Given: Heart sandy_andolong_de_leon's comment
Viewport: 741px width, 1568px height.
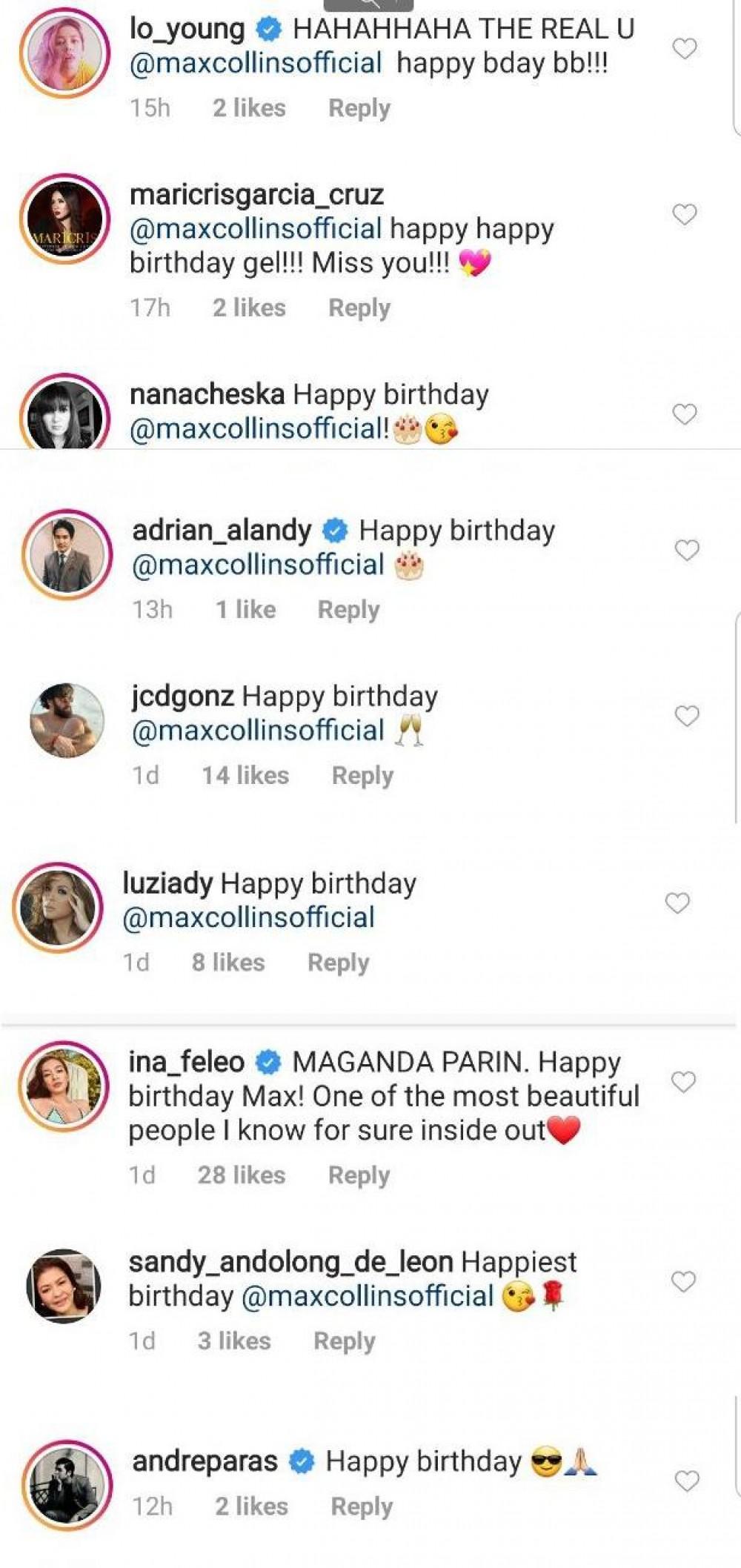Looking at the screenshot, I should coord(683,1282).
